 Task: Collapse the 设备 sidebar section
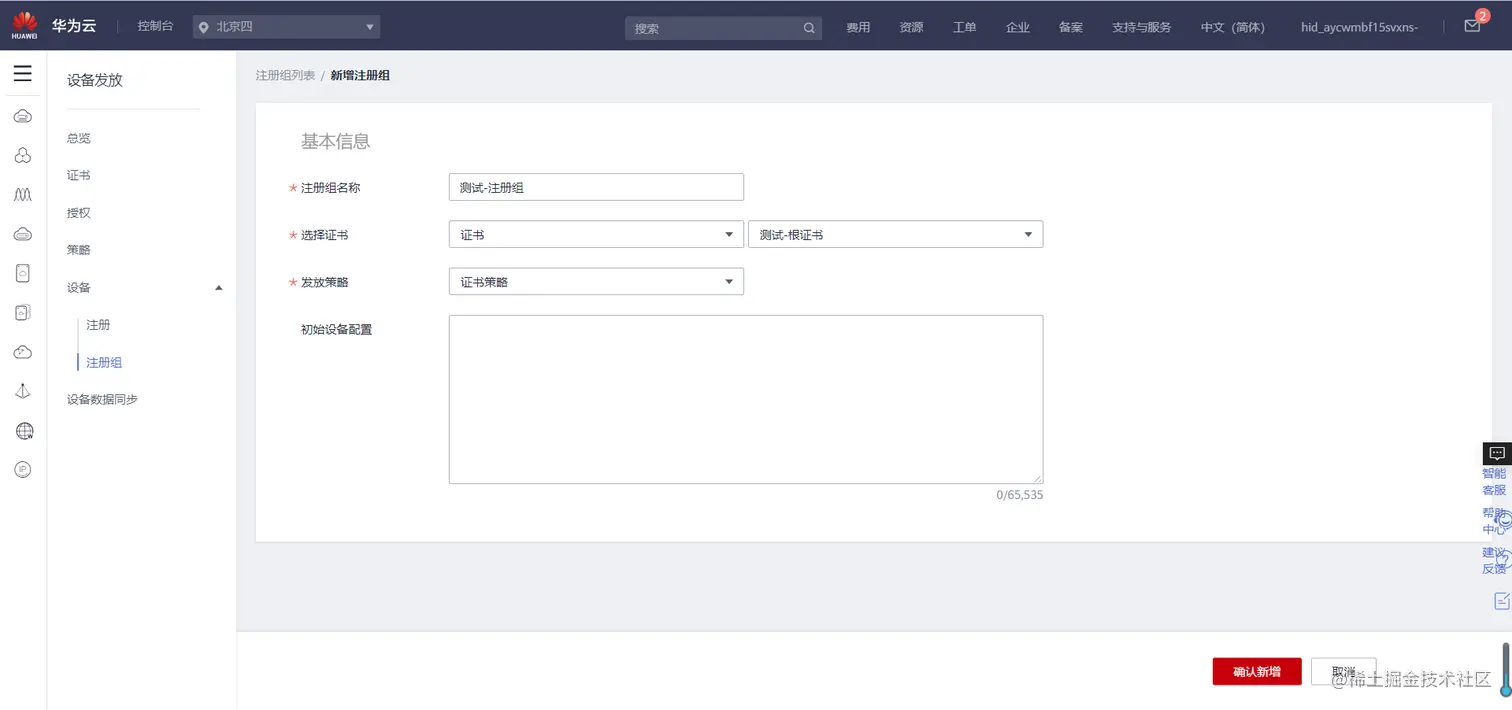219,288
